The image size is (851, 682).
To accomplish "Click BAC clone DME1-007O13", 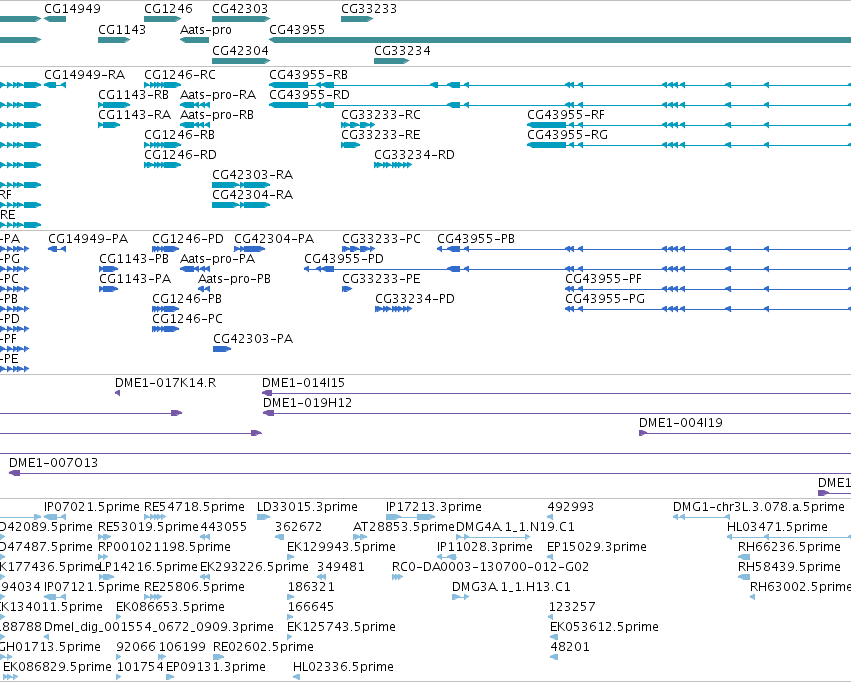I will [x=54, y=463].
